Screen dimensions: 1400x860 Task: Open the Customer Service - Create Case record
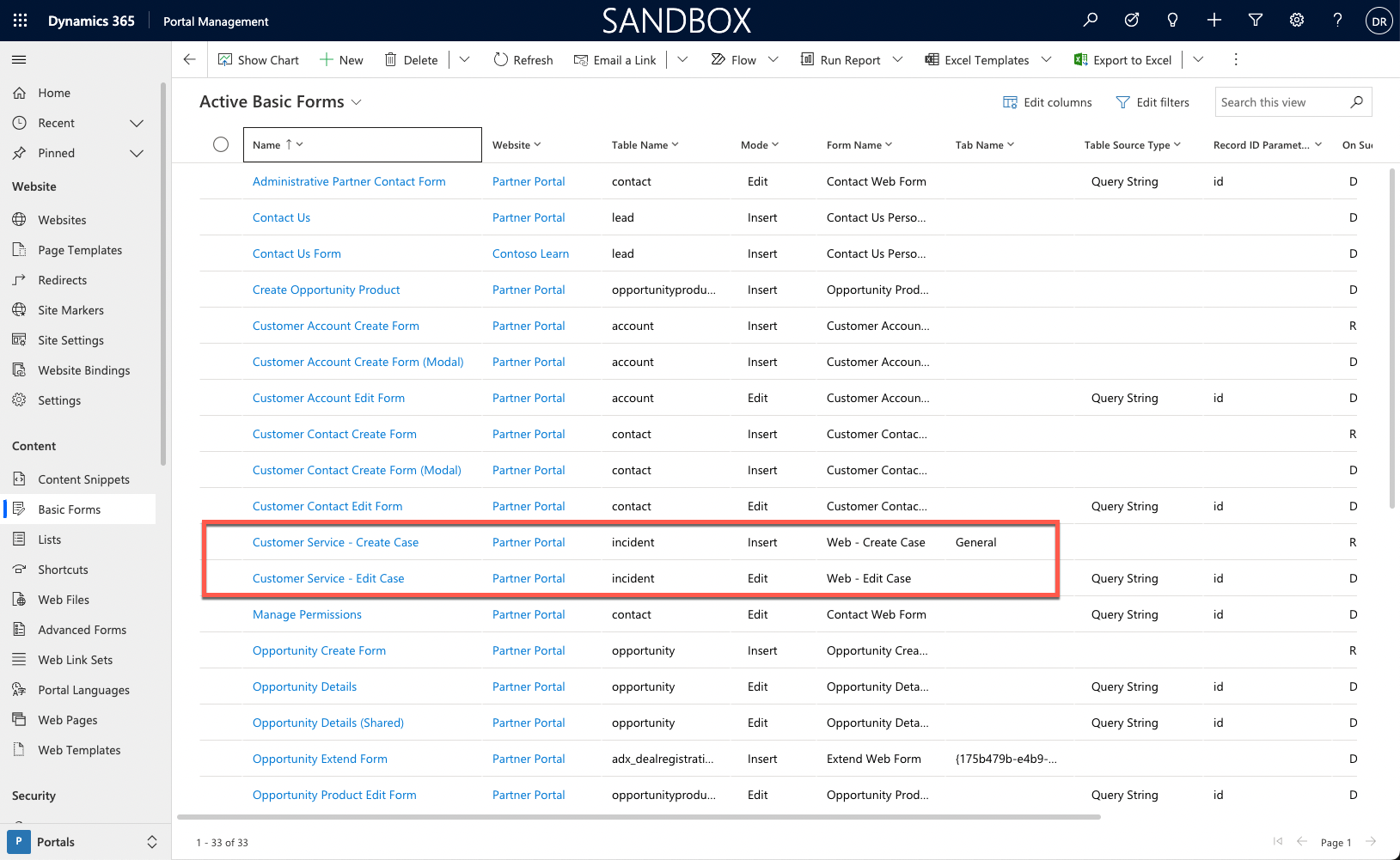coord(335,542)
